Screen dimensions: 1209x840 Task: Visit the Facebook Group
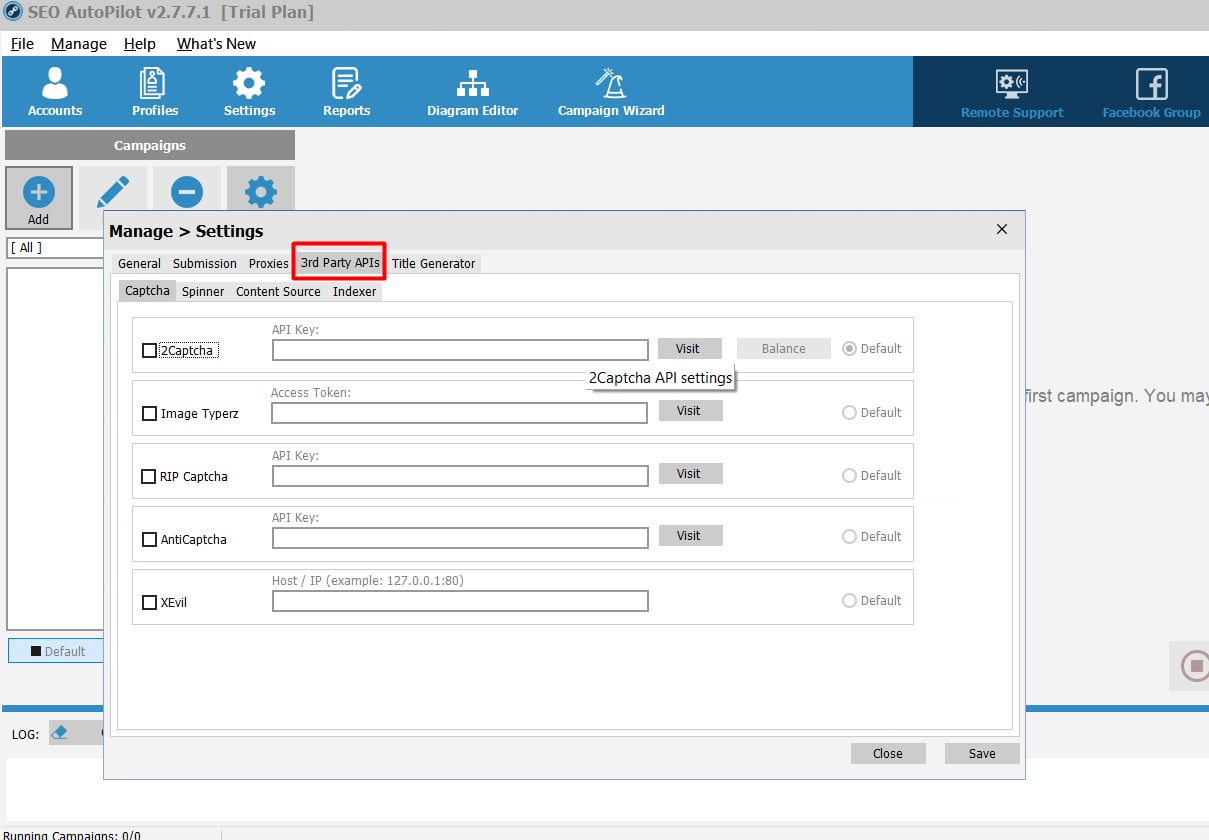[x=1151, y=93]
